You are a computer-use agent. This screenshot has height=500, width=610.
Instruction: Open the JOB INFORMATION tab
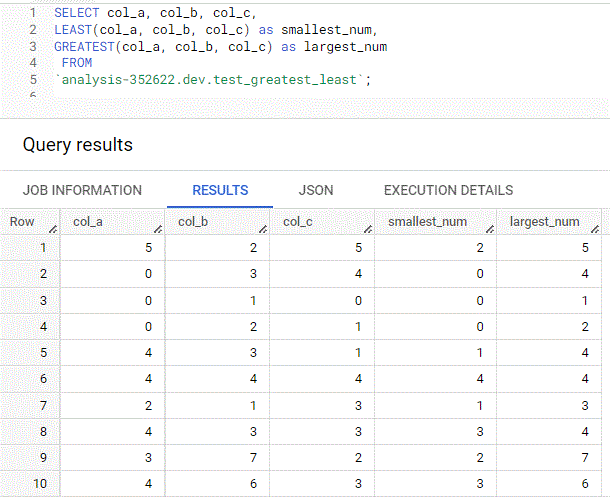pyautogui.click(x=82, y=190)
